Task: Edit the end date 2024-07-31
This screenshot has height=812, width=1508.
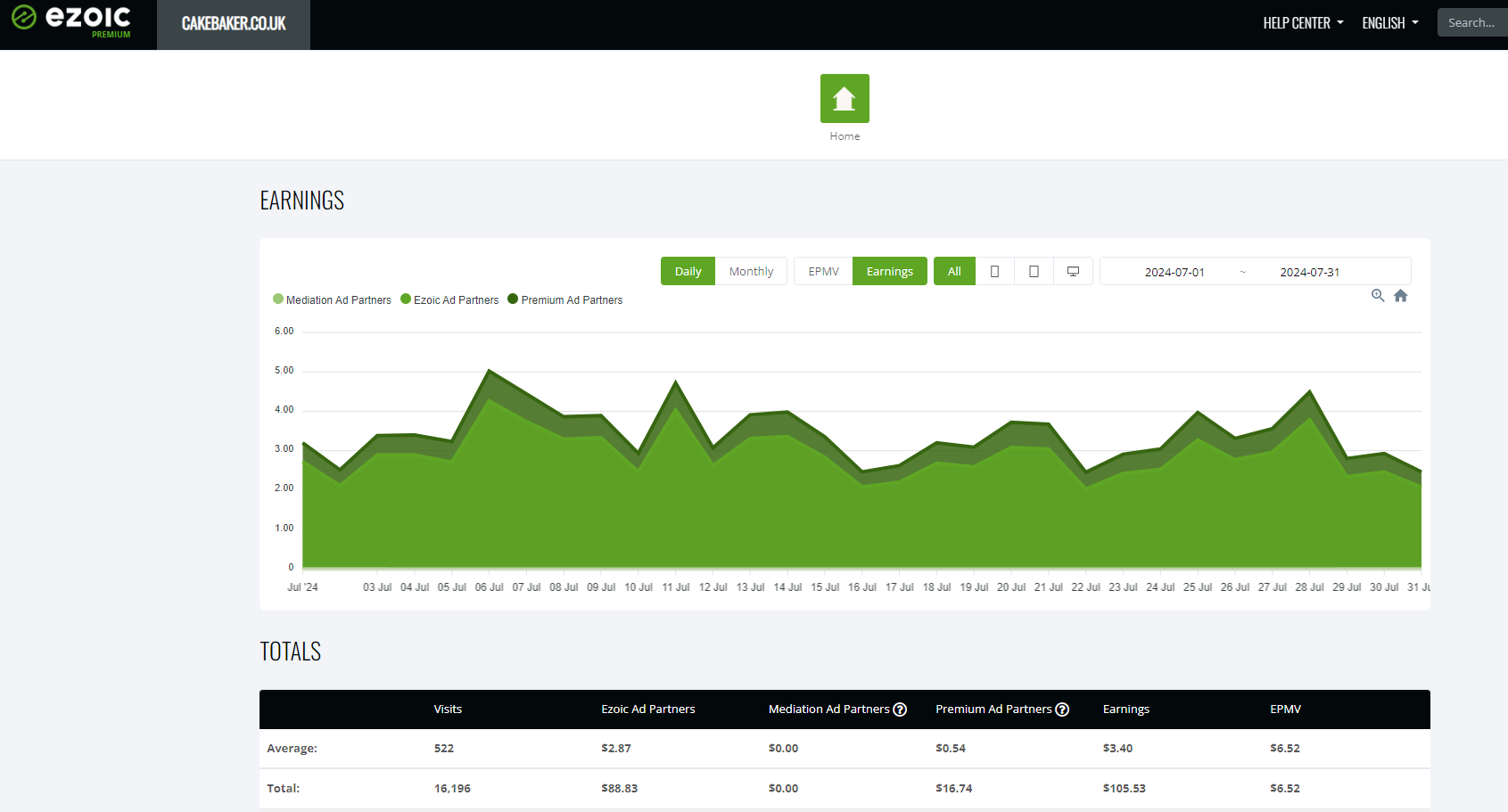Action: (1310, 272)
